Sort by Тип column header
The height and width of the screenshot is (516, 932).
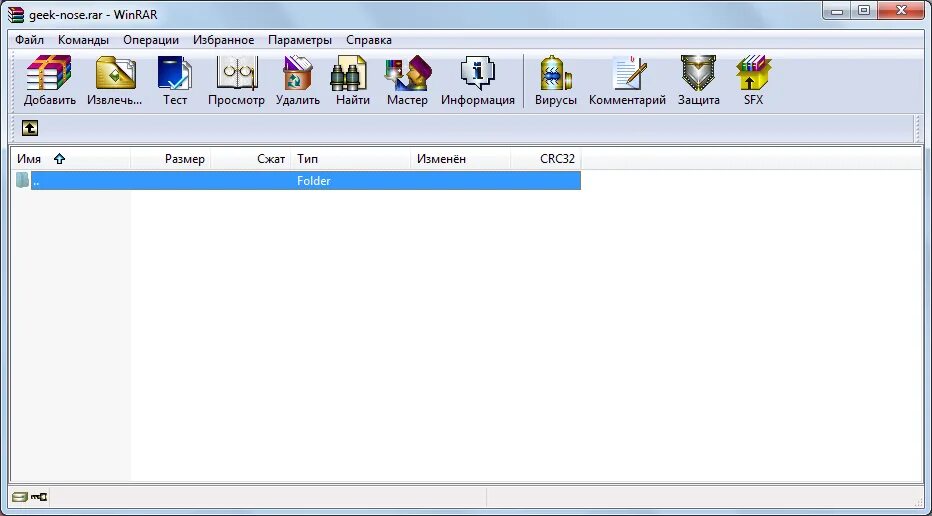pos(351,159)
